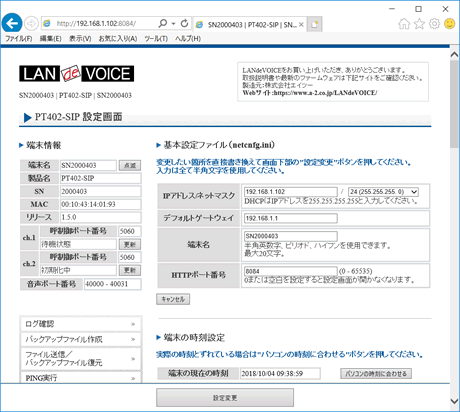Open the お気に入り(A) menu
This screenshot has width=460, height=412.
pos(118,39)
